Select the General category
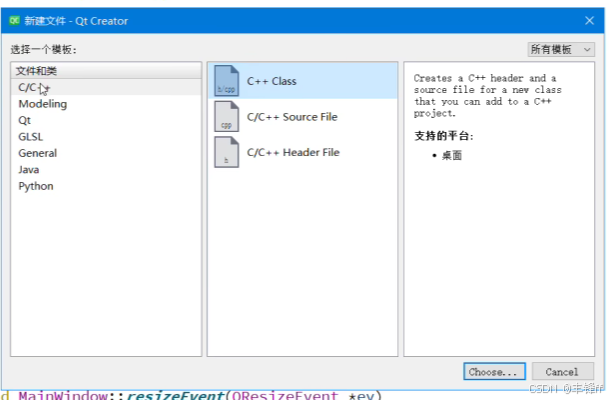This screenshot has height=400, width=609. tap(106, 153)
